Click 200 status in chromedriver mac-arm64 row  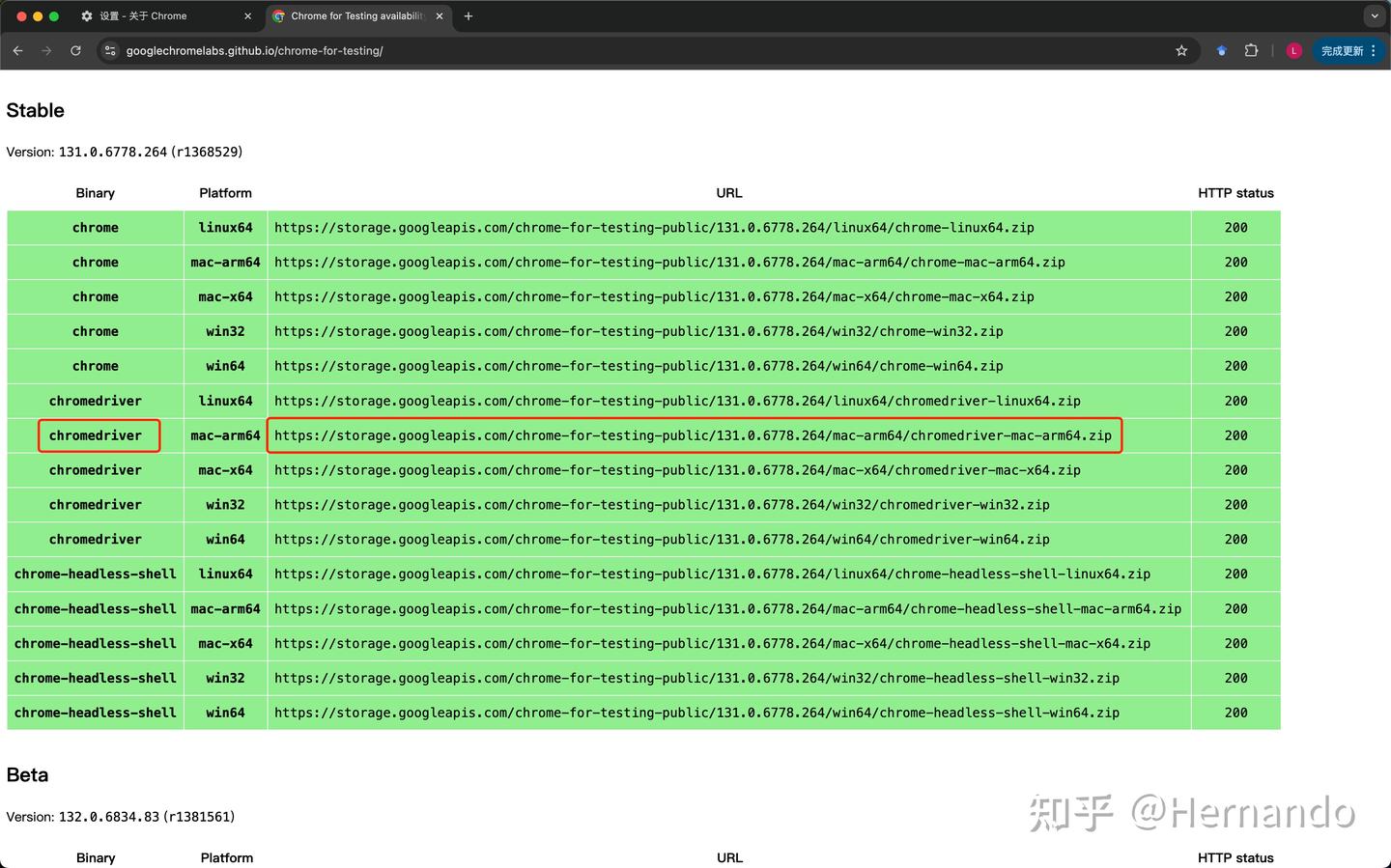click(1236, 435)
